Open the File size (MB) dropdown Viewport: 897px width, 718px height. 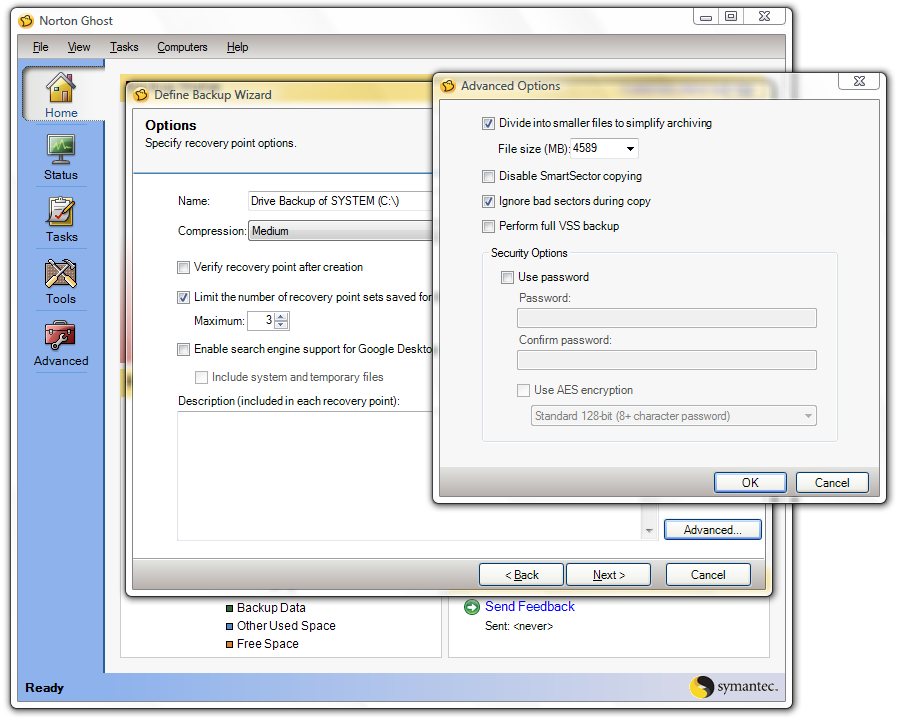pyautogui.click(x=630, y=149)
